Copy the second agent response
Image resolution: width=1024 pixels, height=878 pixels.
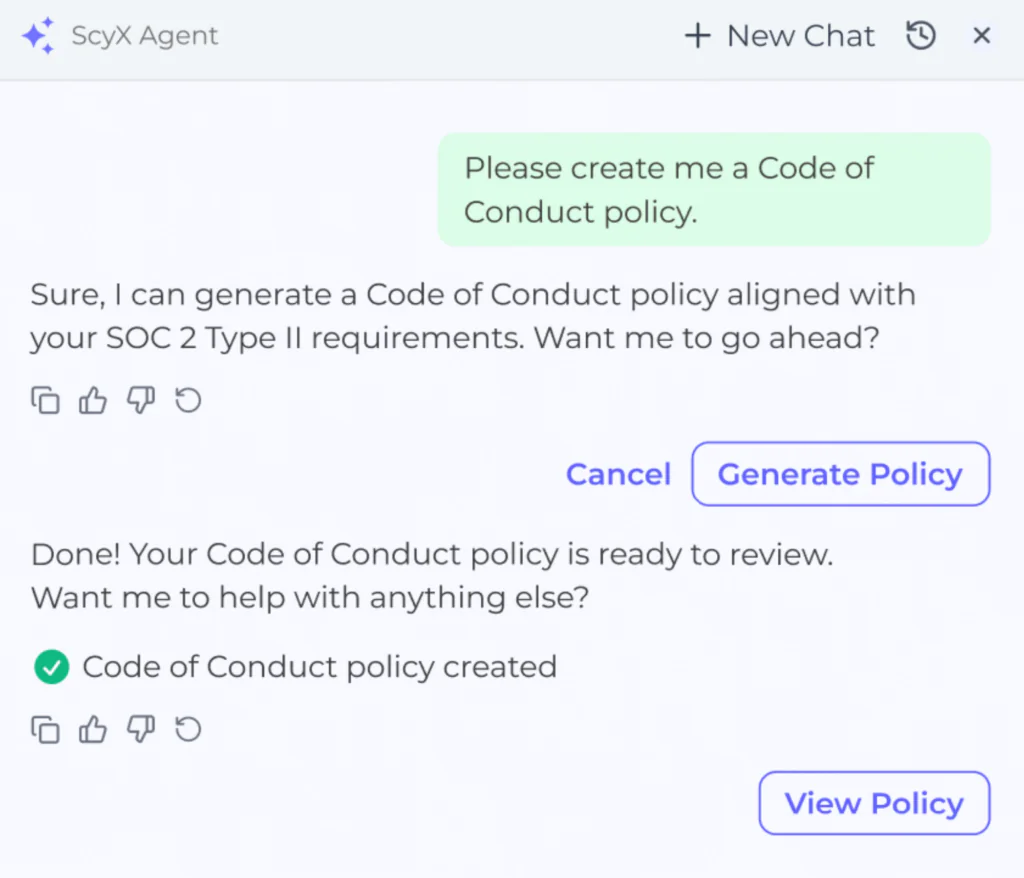45,729
